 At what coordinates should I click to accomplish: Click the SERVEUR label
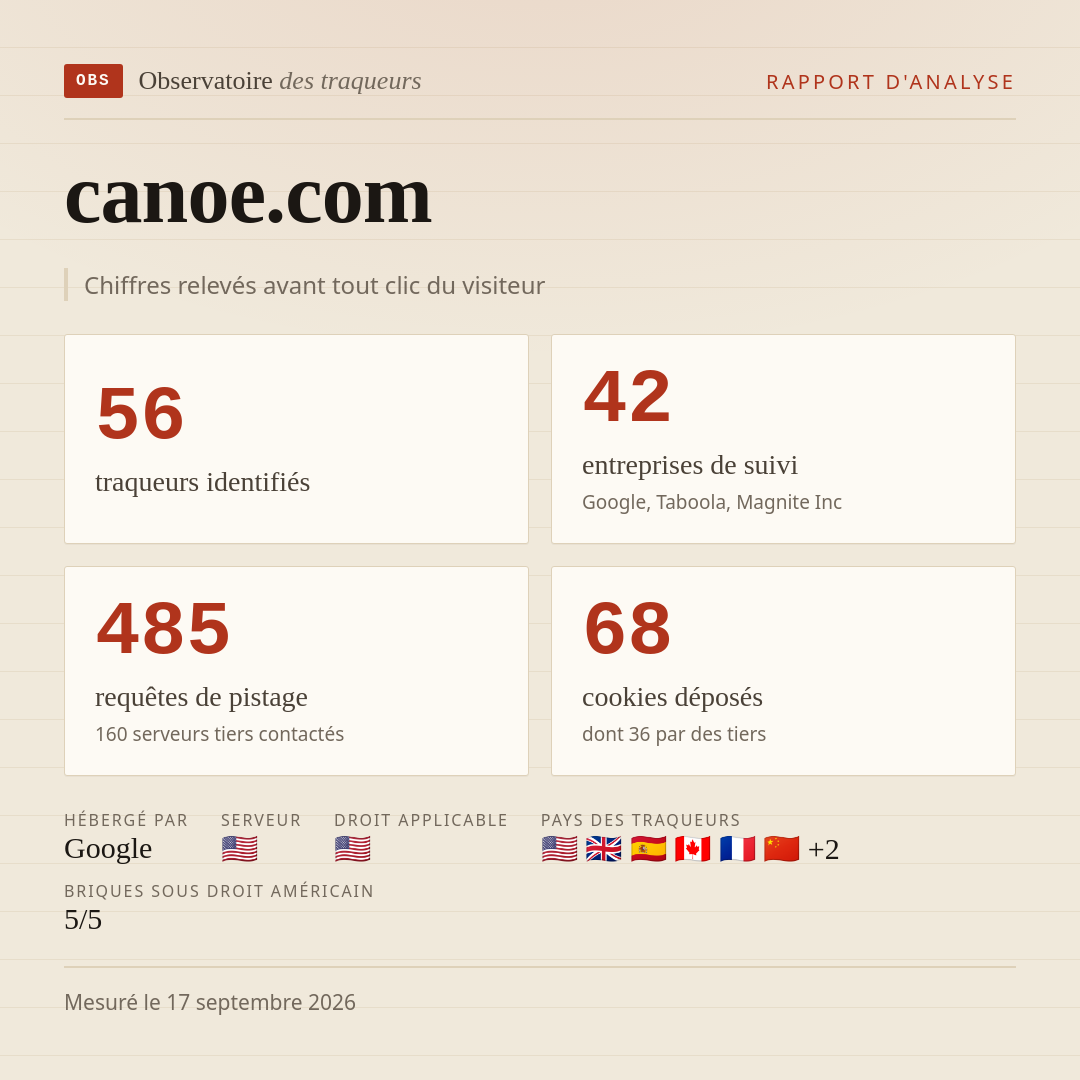coord(261,820)
